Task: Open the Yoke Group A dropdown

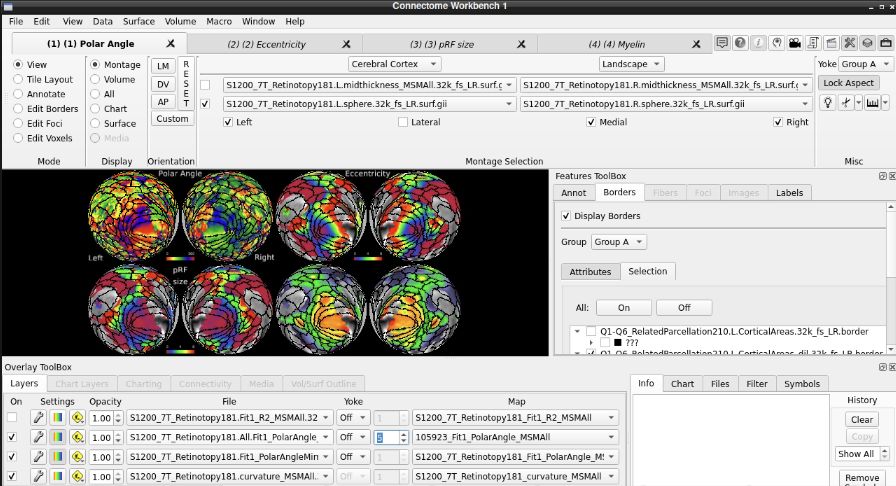Action: click(865, 64)
